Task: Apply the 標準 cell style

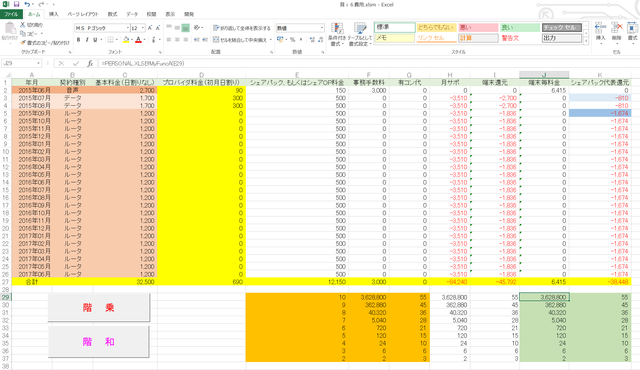Action: pyautogui.click(x=395, y=27)
